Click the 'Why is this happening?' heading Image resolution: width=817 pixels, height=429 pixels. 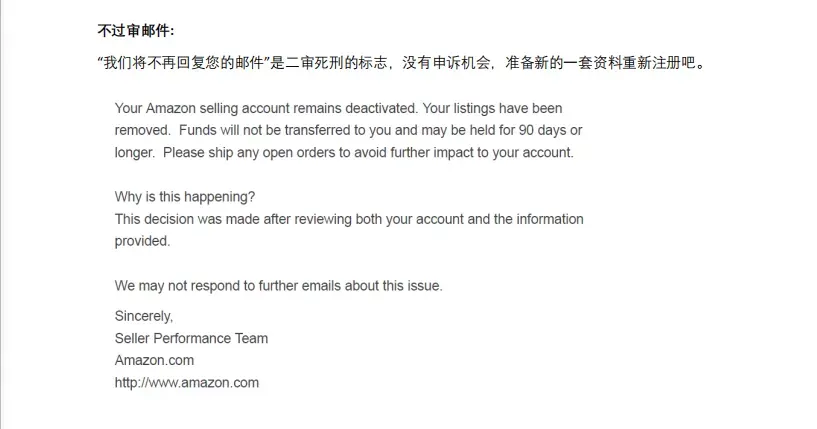[185, 197]
